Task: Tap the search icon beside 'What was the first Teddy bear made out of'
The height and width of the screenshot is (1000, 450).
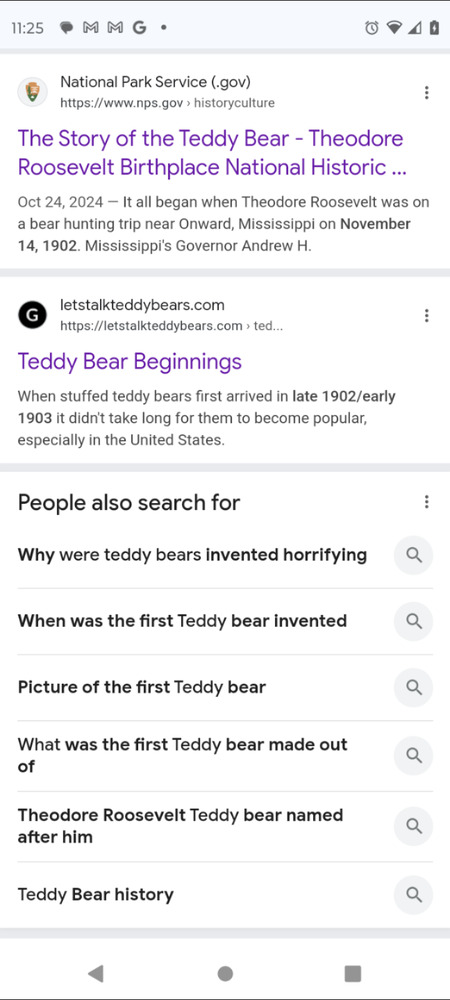Action: pyautogui.click(x=414, y=756)
